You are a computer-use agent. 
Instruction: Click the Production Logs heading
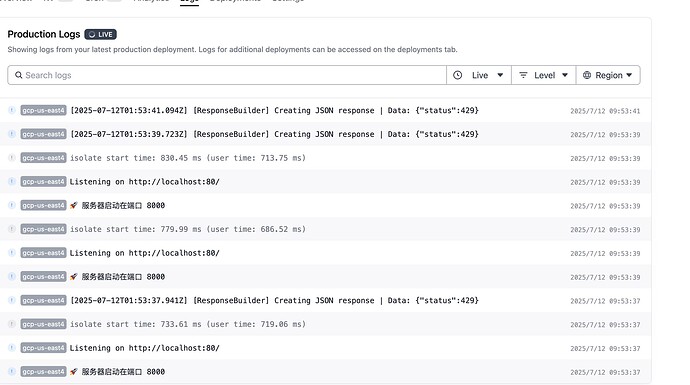click(x=44, y=34)
